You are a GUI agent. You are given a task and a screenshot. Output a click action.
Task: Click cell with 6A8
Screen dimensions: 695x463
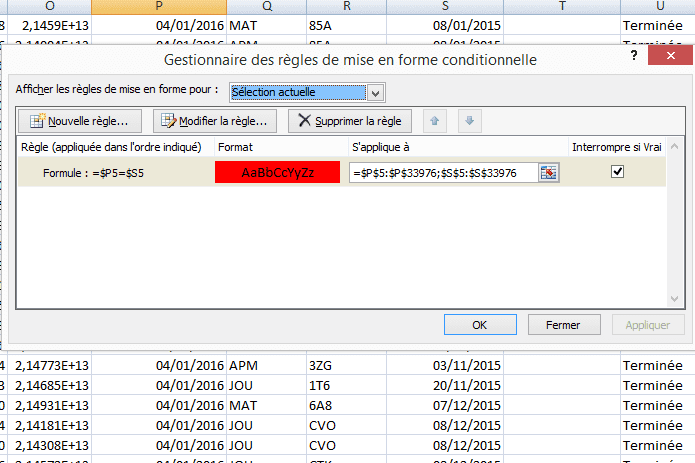point(347,405)
